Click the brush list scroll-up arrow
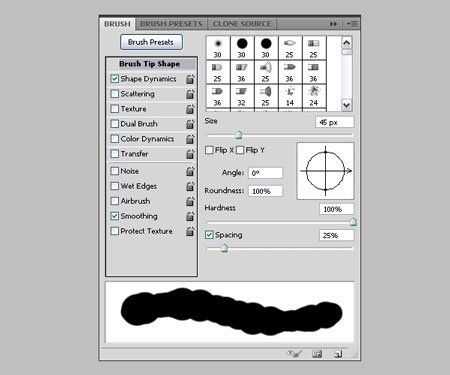The width and height of the screenshot is (450, 375). [x=347, y=43]
